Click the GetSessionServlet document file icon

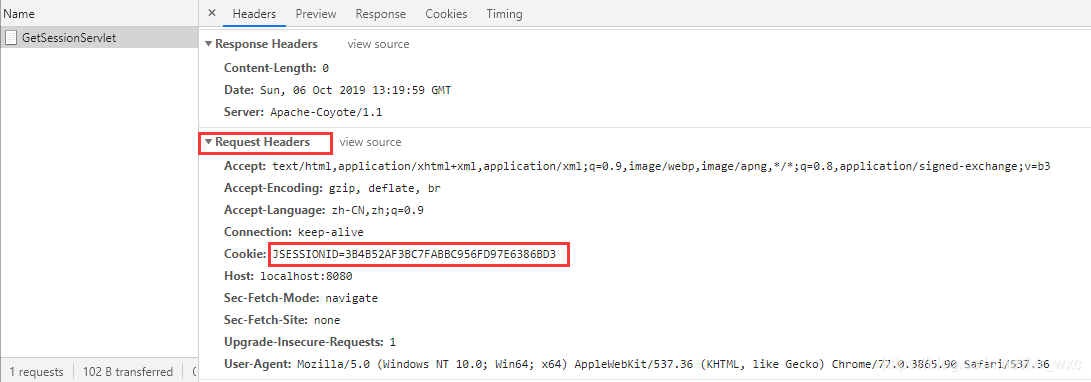coord(11,38)
